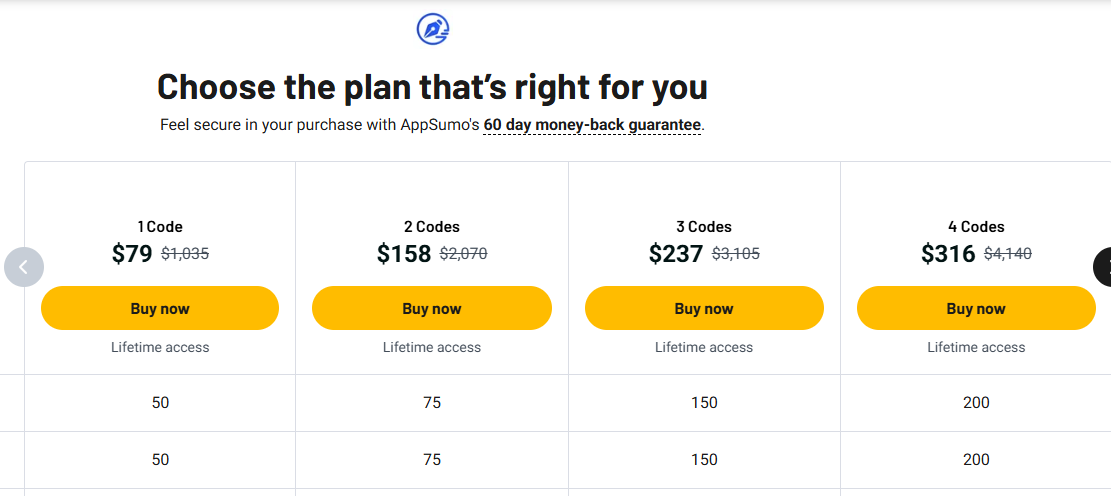This screenshot has width=1111, height=496.
Task: Click the first-row 150 value in 3 Codes column
Action: click(704, 402)
